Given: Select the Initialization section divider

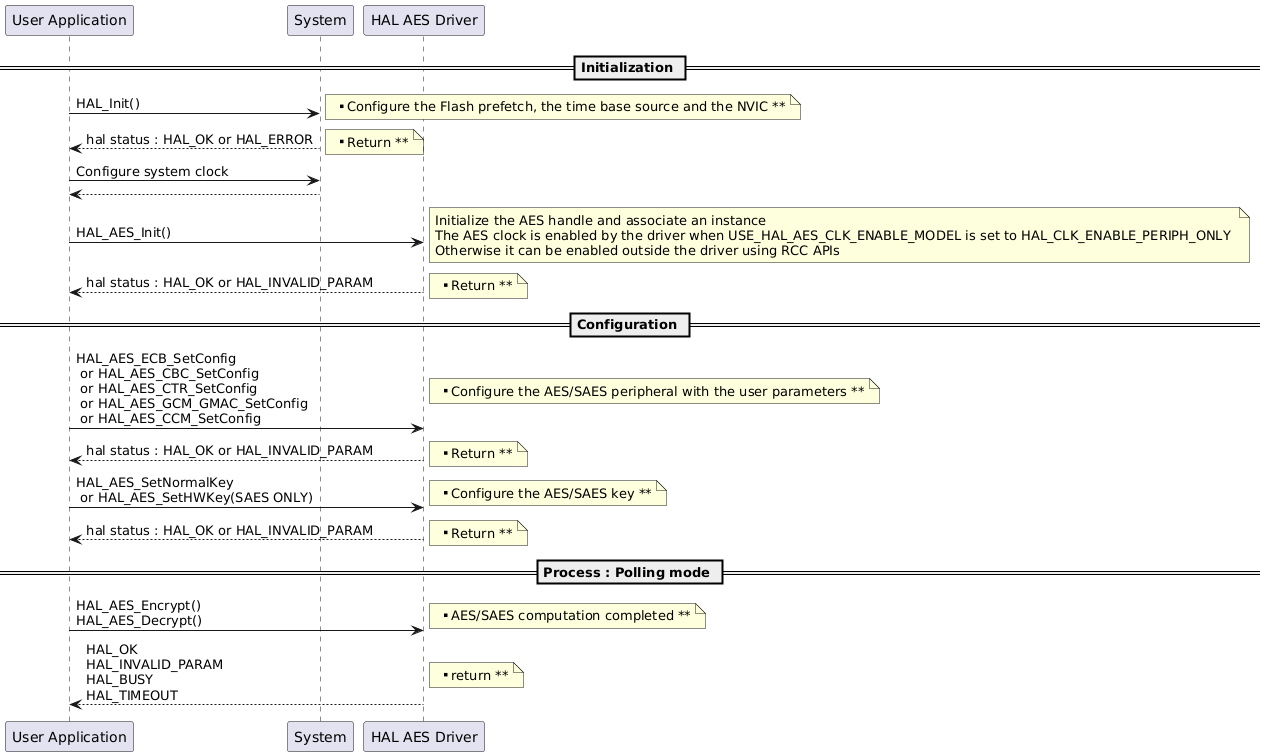Looking at the screenshot, I should coord(629,68).
